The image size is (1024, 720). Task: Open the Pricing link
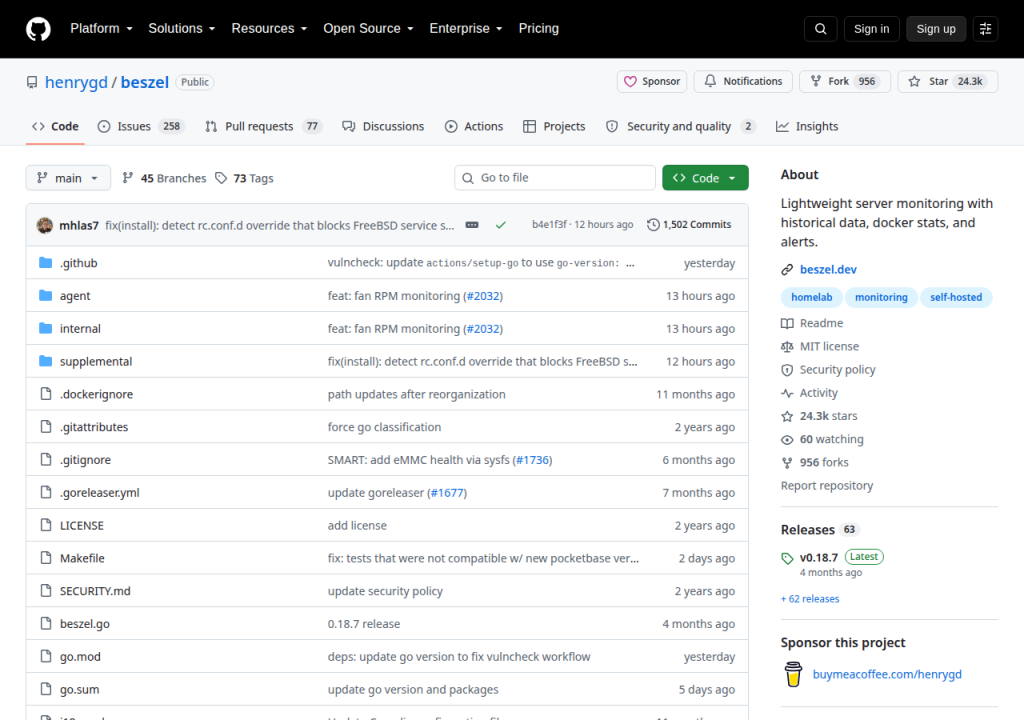pos(539,29)
